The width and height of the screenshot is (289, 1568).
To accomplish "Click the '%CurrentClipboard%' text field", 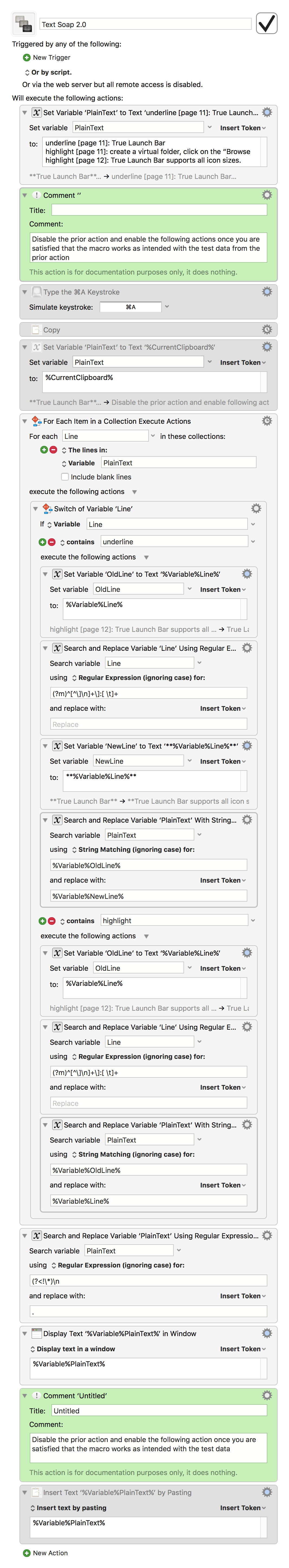I will coord(151,382).
